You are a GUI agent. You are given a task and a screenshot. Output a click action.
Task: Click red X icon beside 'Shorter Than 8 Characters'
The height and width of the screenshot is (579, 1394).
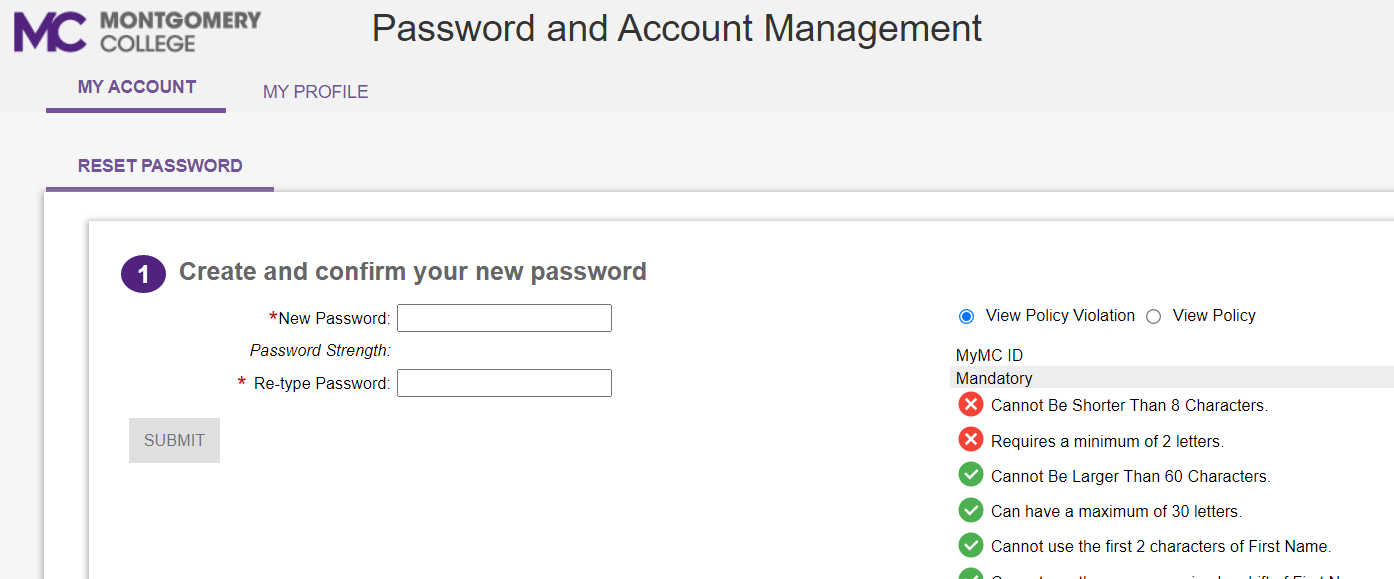click(971, 404)
